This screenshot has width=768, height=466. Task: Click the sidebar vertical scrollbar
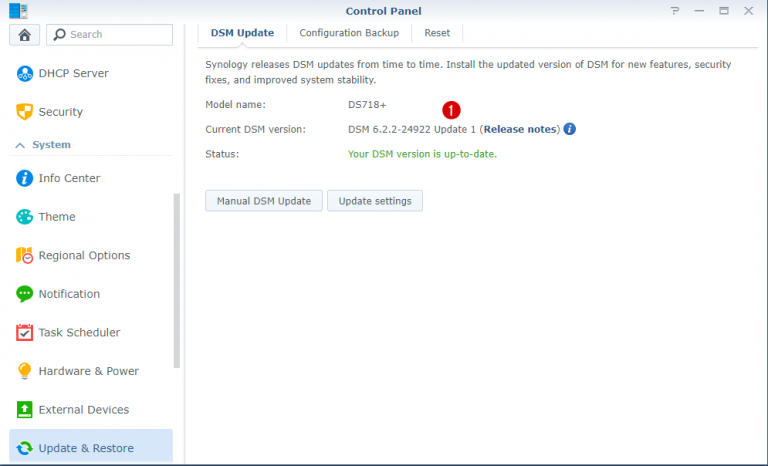click(x=177, y=280)
